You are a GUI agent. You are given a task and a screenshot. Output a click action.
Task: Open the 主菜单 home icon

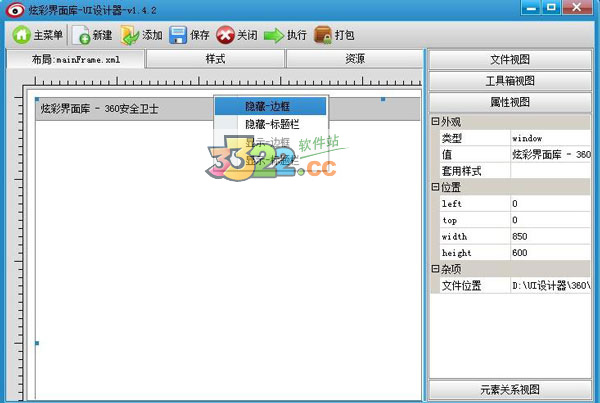click(22, 35)
